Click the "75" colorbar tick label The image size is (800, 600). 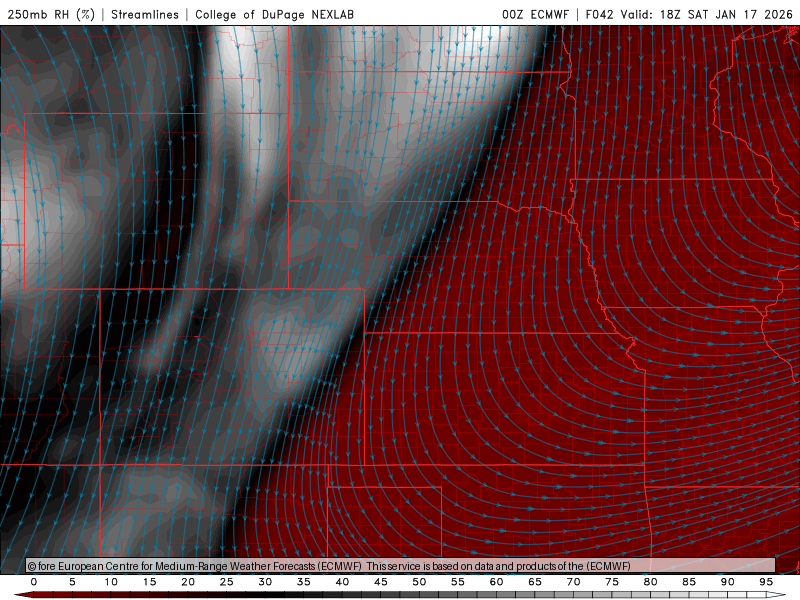pos(612,582)
